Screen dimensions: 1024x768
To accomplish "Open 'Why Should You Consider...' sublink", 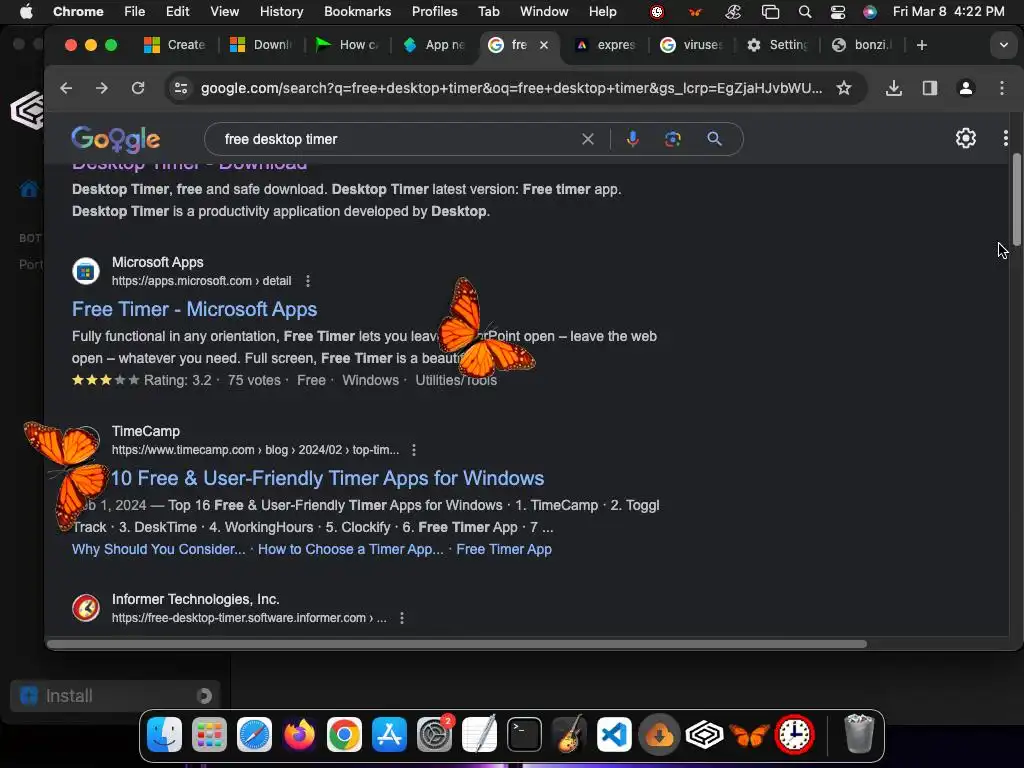I will pos(159,549).
